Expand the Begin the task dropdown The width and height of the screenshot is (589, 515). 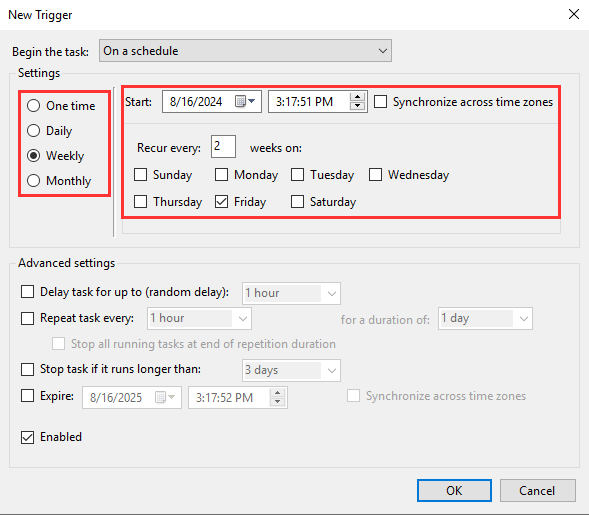[x=245, y=51]
